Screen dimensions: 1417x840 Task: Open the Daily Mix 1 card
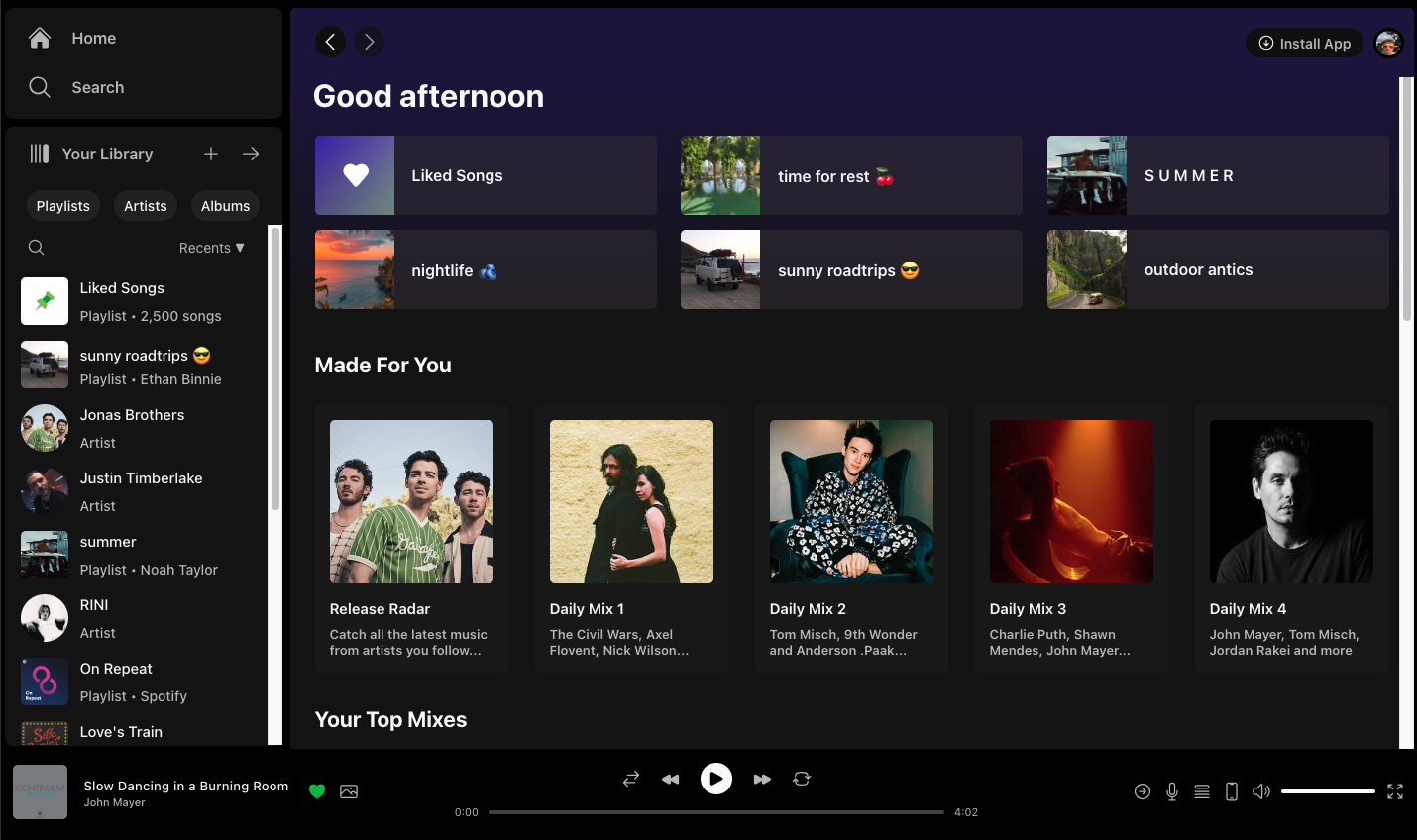click(631, 539)
